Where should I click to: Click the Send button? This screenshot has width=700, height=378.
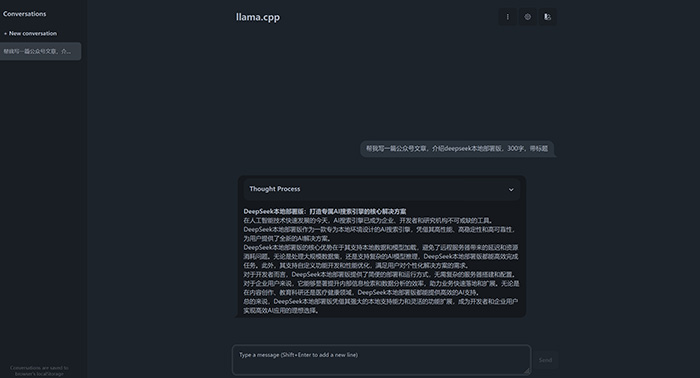coord(545,360)
